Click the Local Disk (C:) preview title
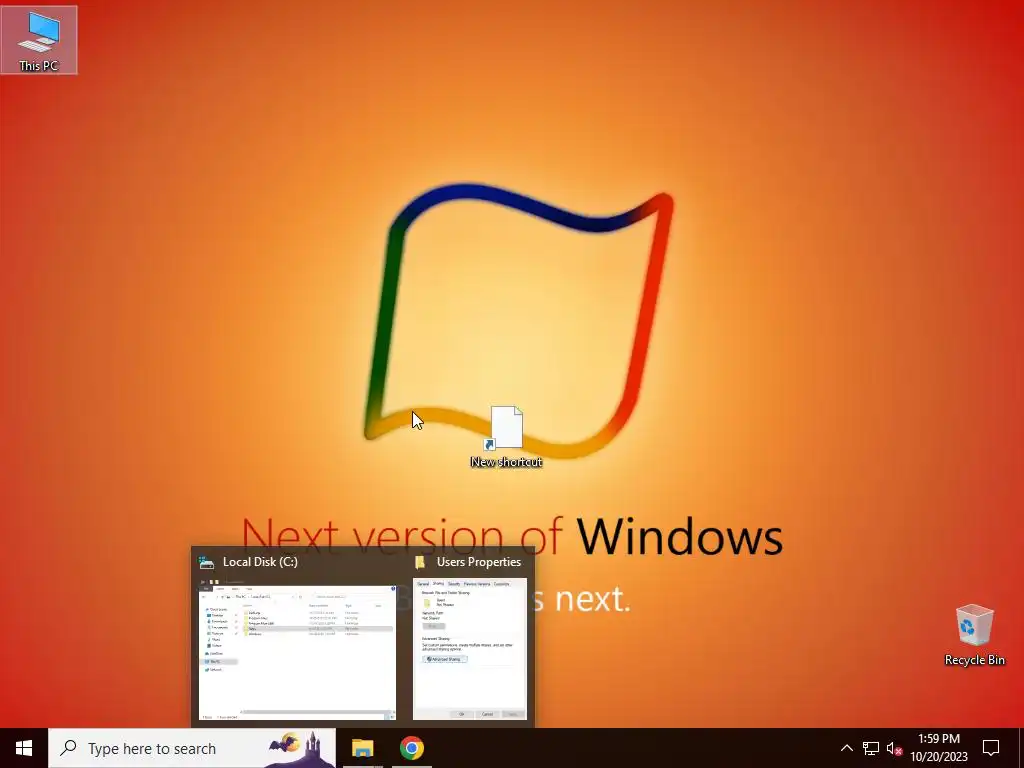The height and width of the screenshot is (768, 1024). point(260,562)
